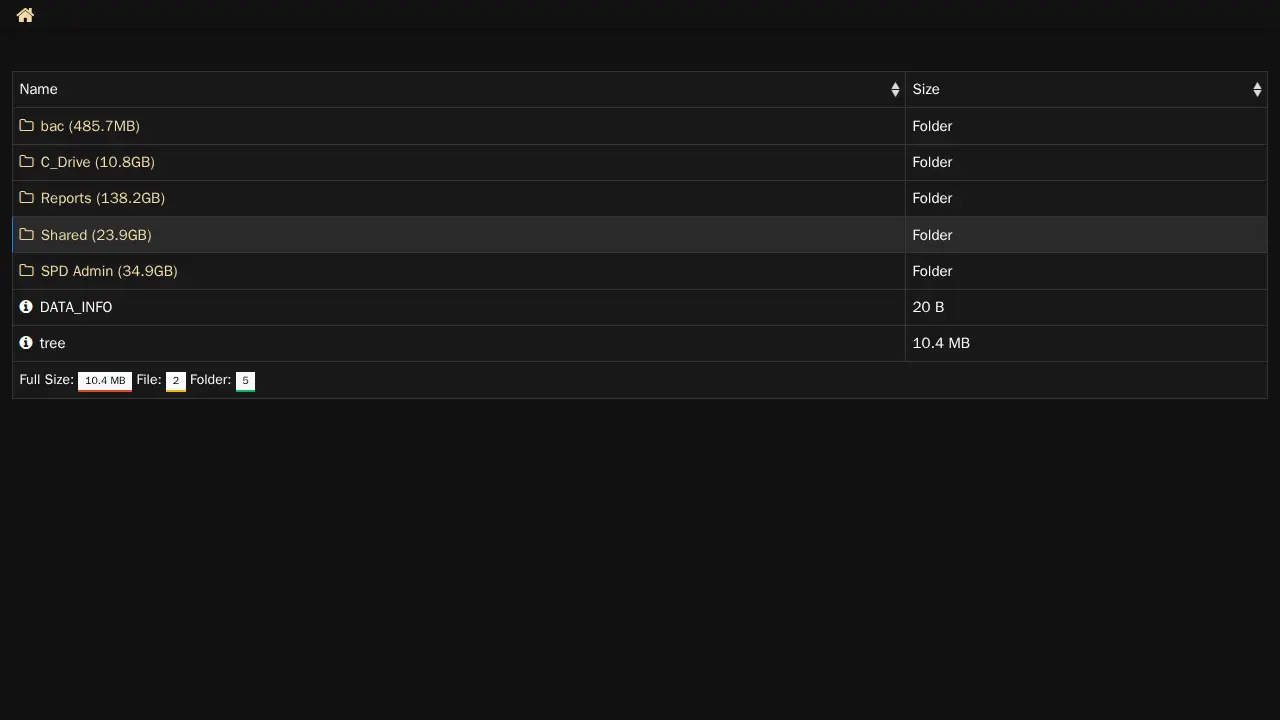Open the bac (485.7MB) folder link

[x=90, y=126]
